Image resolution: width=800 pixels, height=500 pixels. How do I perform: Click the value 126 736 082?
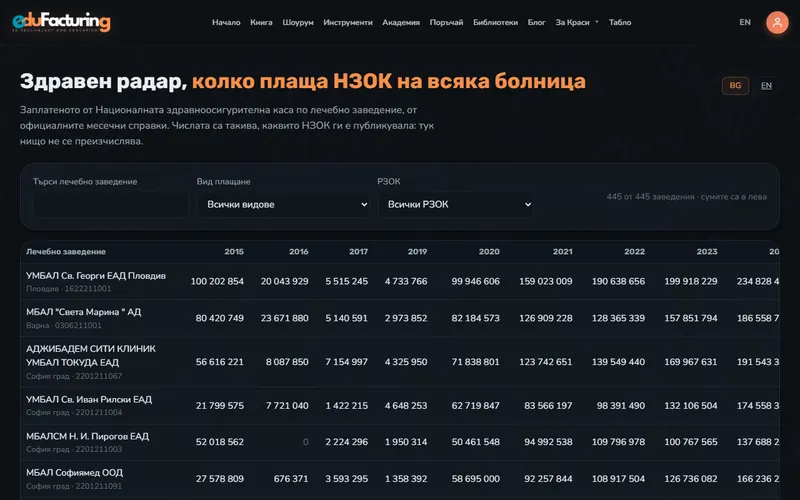[690, 479]
